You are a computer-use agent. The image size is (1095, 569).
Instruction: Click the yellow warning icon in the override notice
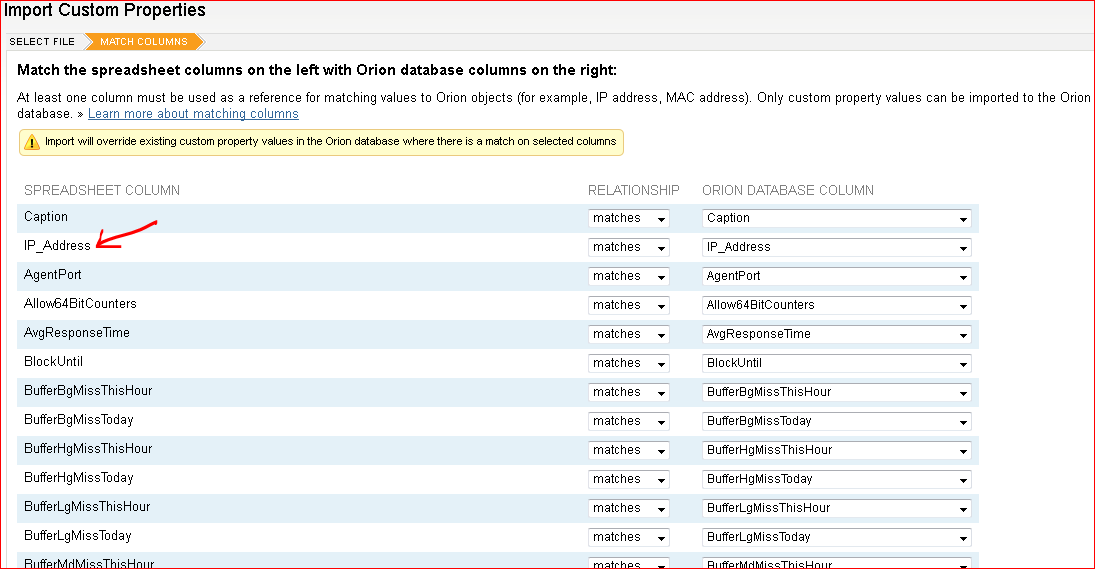click(32, 142)
